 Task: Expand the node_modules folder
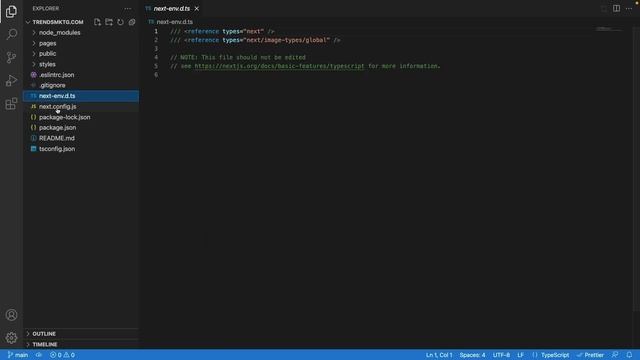click(x=81, y=33)
